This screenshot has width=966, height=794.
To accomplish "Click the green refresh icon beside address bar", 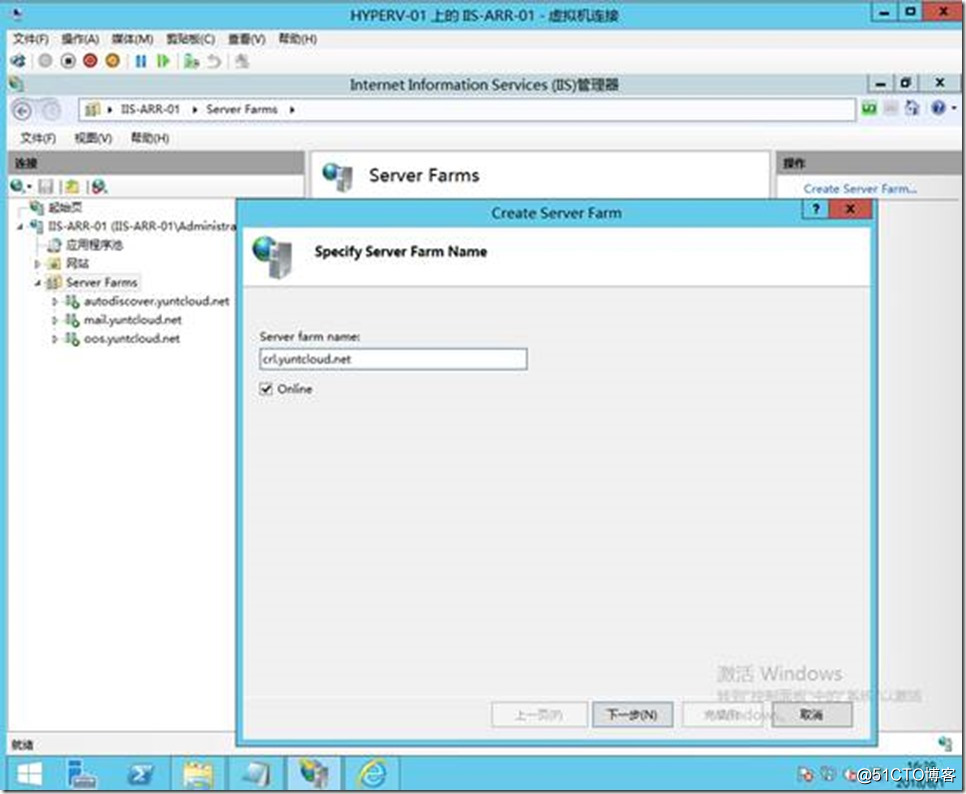I will pyautogui.click(x=869, y=108).
